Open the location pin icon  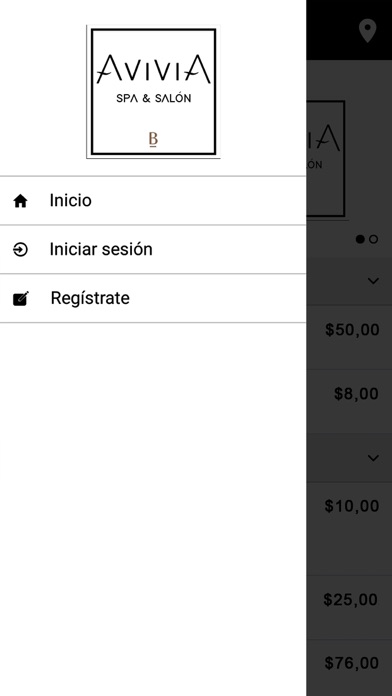(x=368, y=31)
